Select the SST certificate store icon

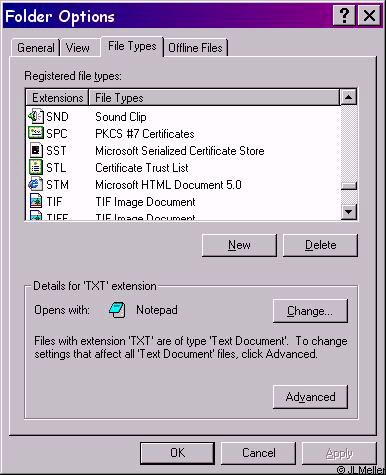(36, 150)
